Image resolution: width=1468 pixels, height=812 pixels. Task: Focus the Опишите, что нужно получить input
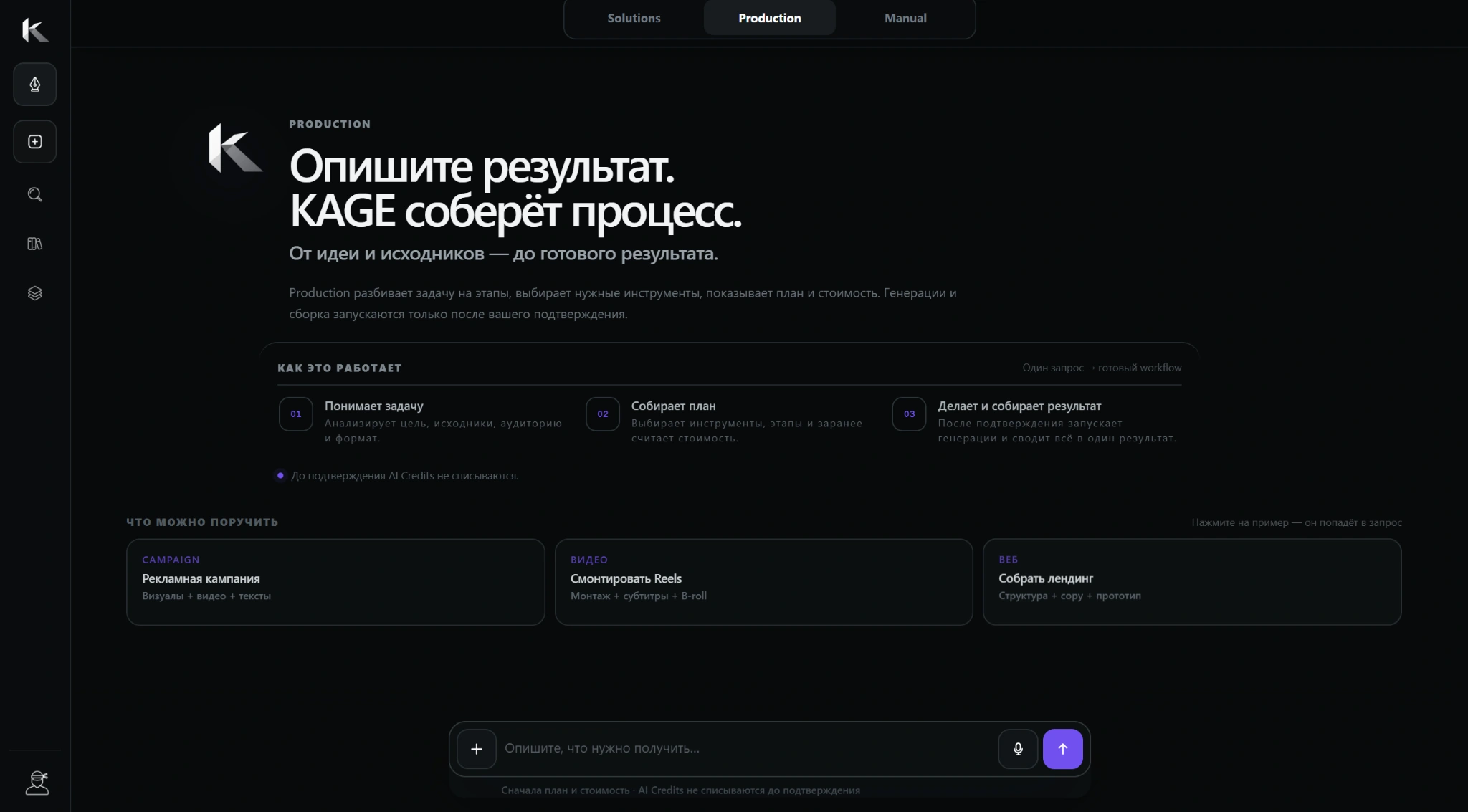[x=747, y=749]
